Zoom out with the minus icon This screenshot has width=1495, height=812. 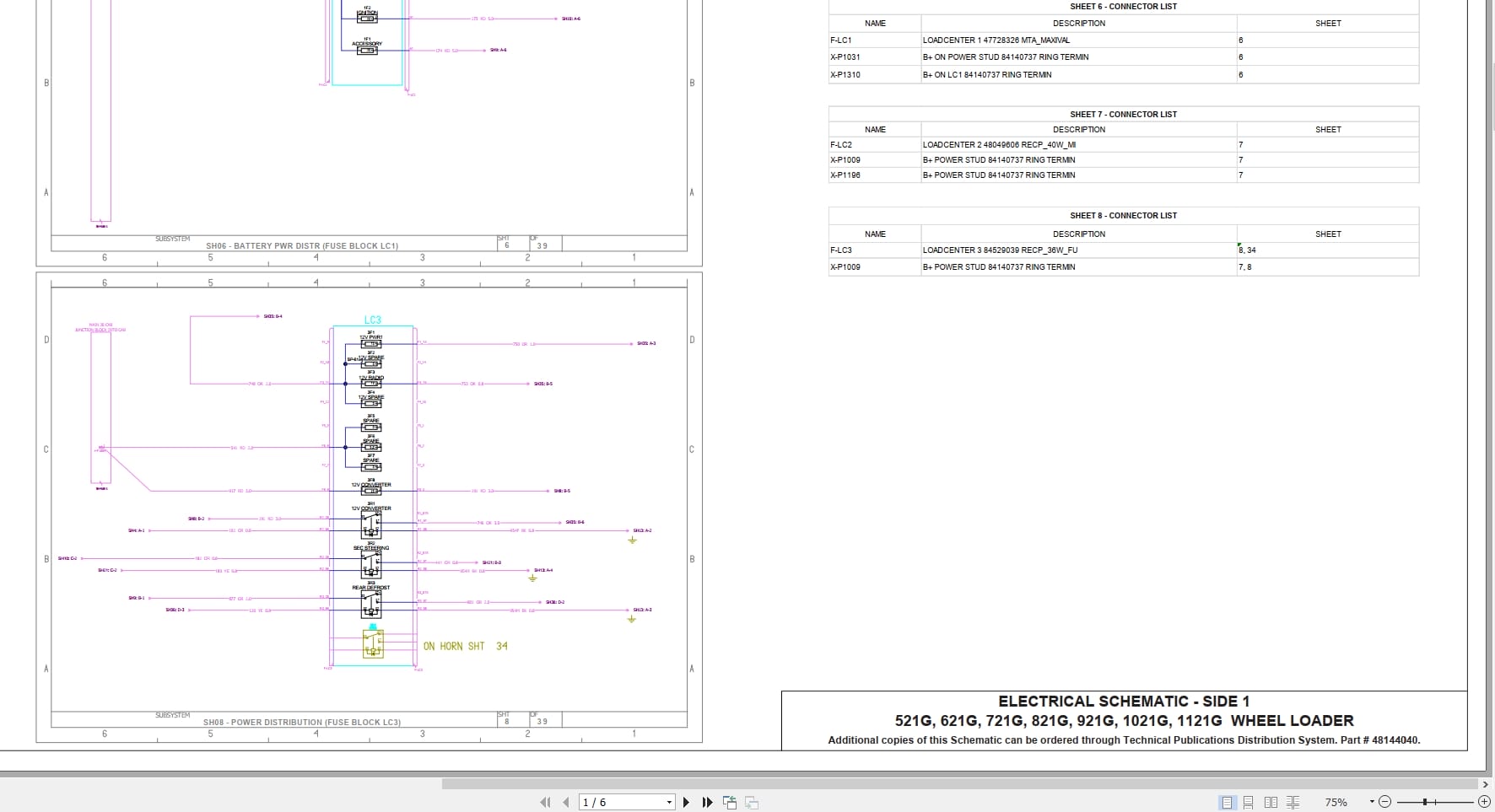click(x=1384, y=802)
